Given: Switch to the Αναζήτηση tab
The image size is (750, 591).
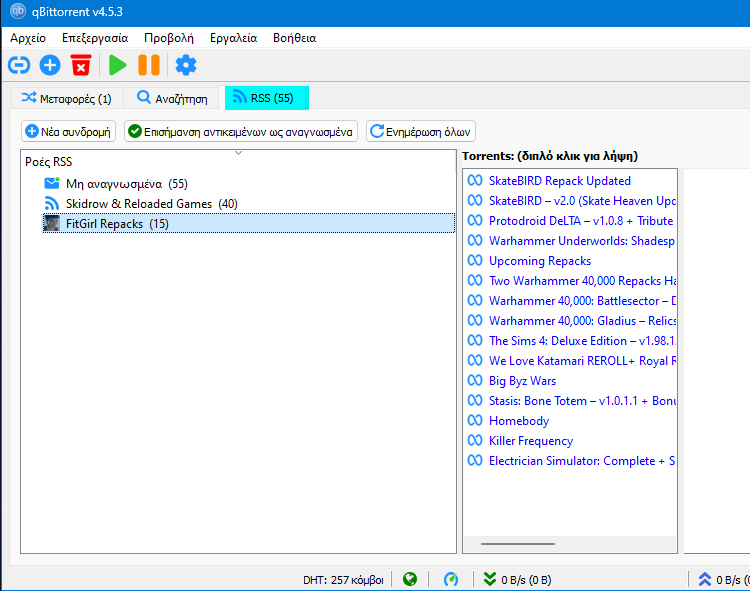Looking at the screenshot, I should pos(172,98).
